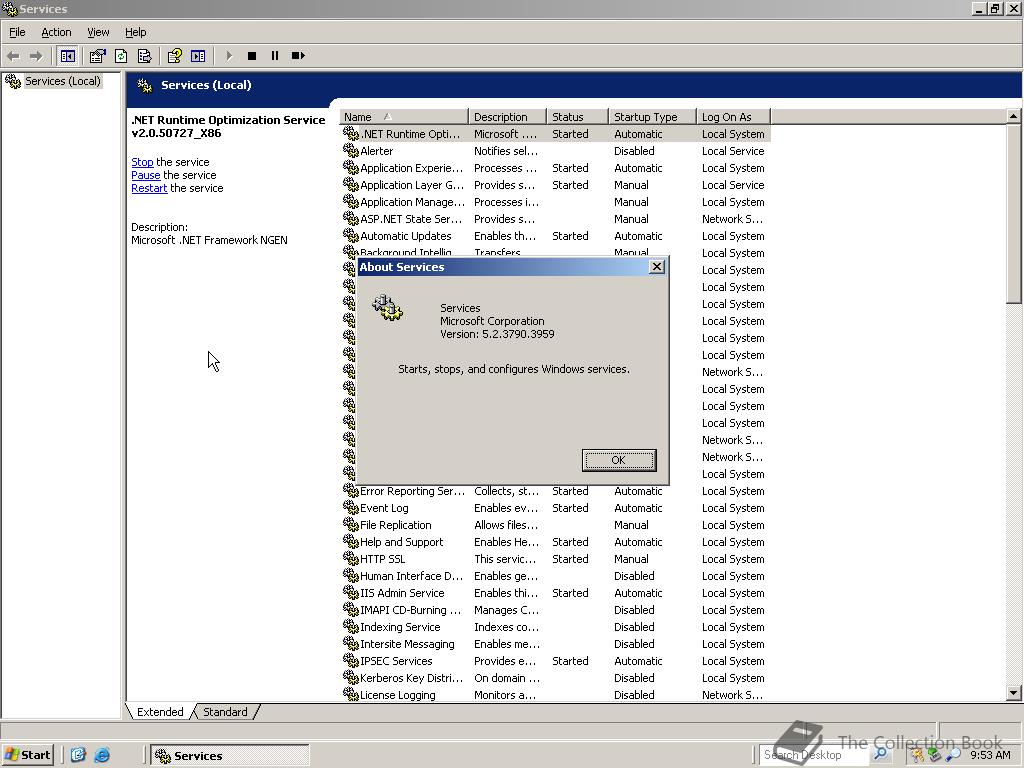Select the License Logging service gear icon
This screenshot has height=768, width=1024.
(351, 694)
